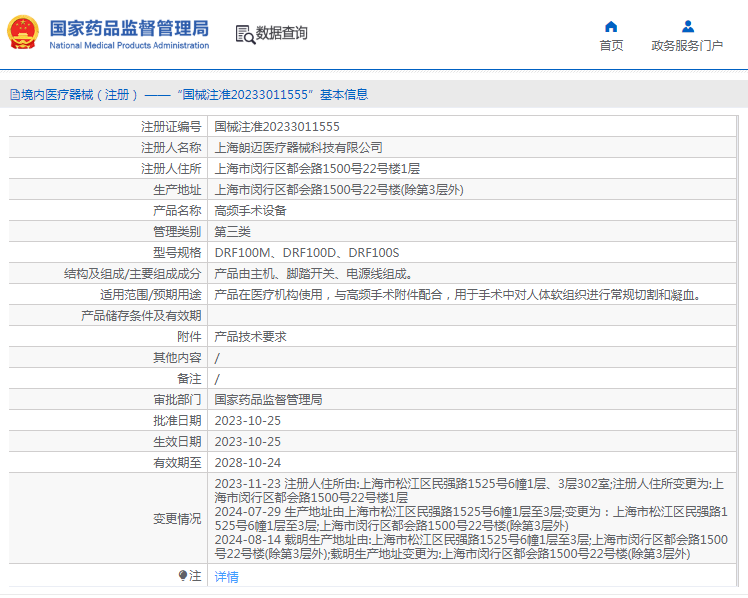The image size is (748, 598).
Task: Click the document icon before 境内医疗器械
Action: tap(15, 94)
